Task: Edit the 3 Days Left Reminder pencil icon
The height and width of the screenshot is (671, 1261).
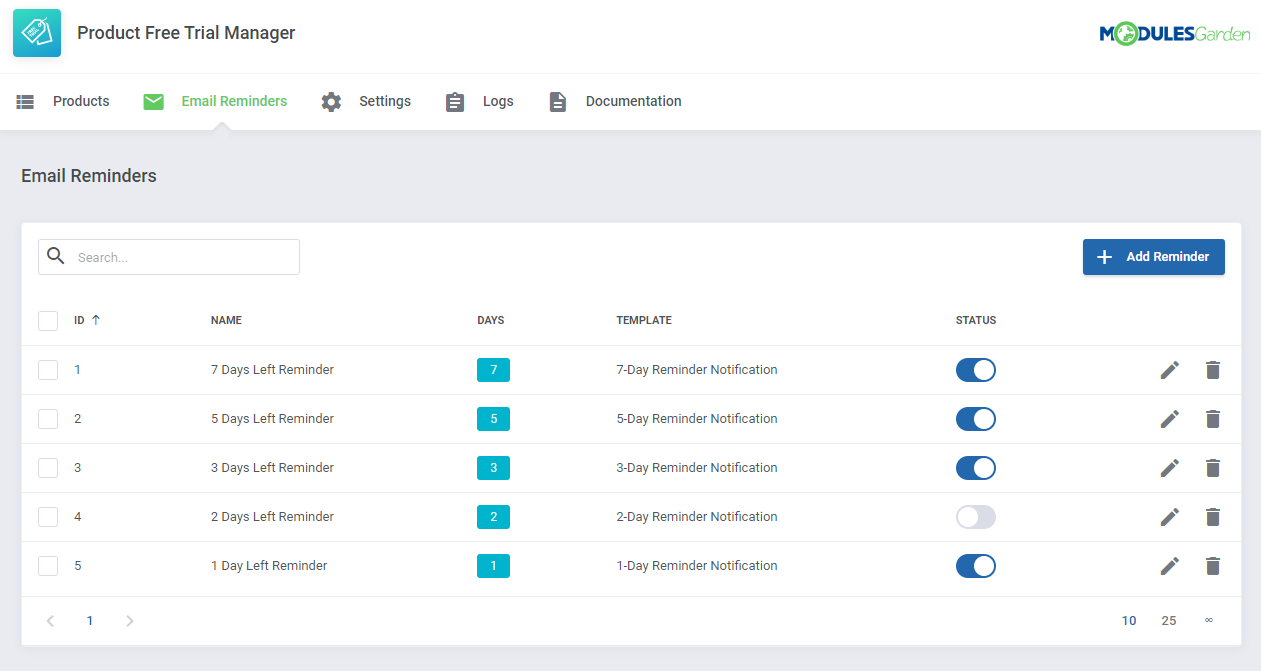Action: [1169, 467]
